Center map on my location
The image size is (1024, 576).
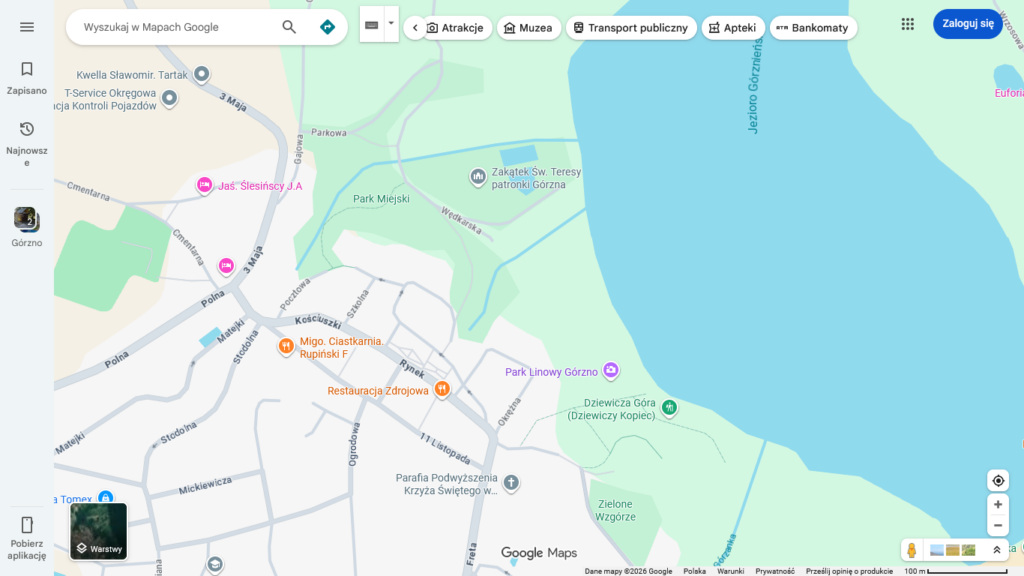point(997,481)
